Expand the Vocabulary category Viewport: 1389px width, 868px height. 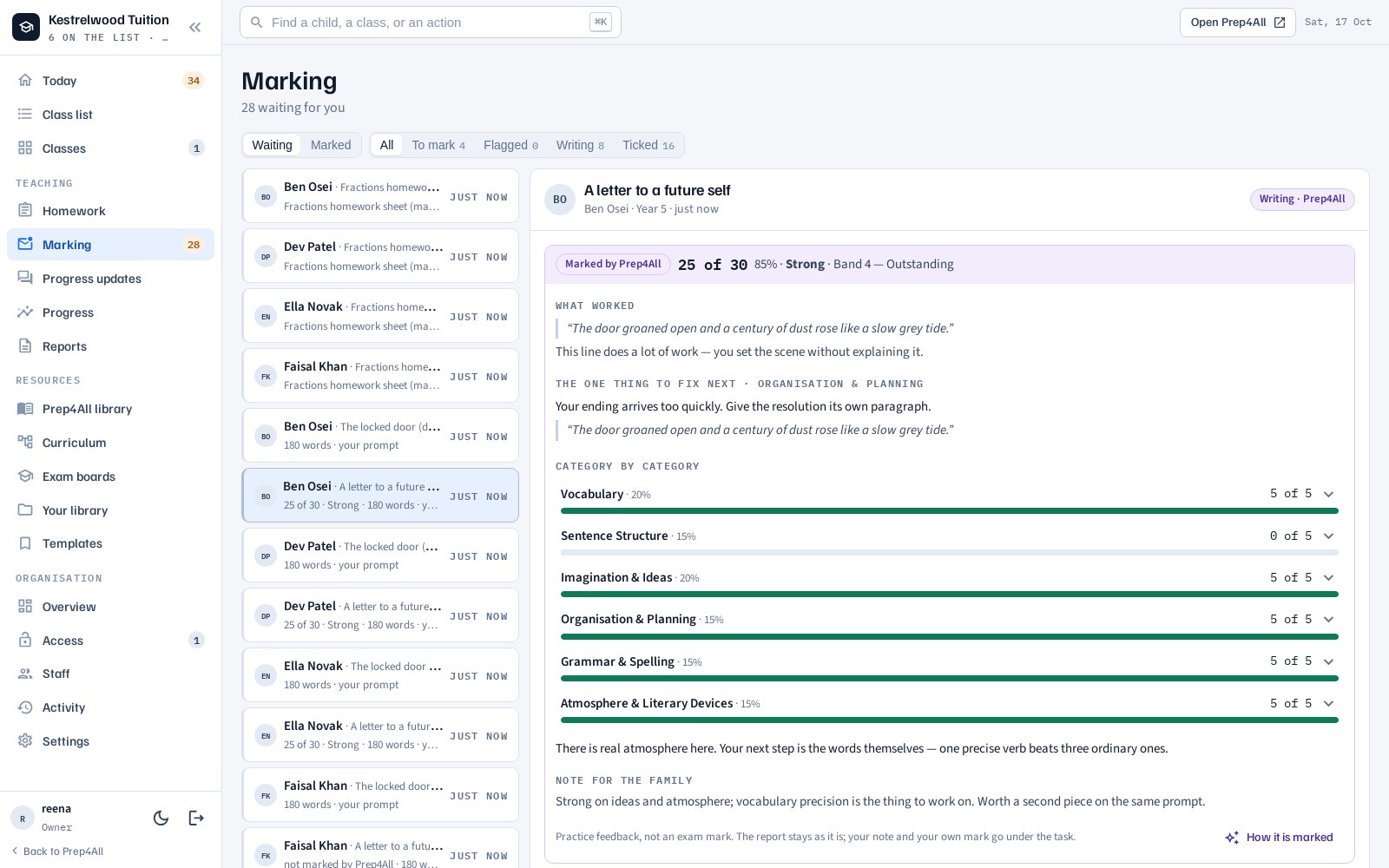pos(1328,494)
